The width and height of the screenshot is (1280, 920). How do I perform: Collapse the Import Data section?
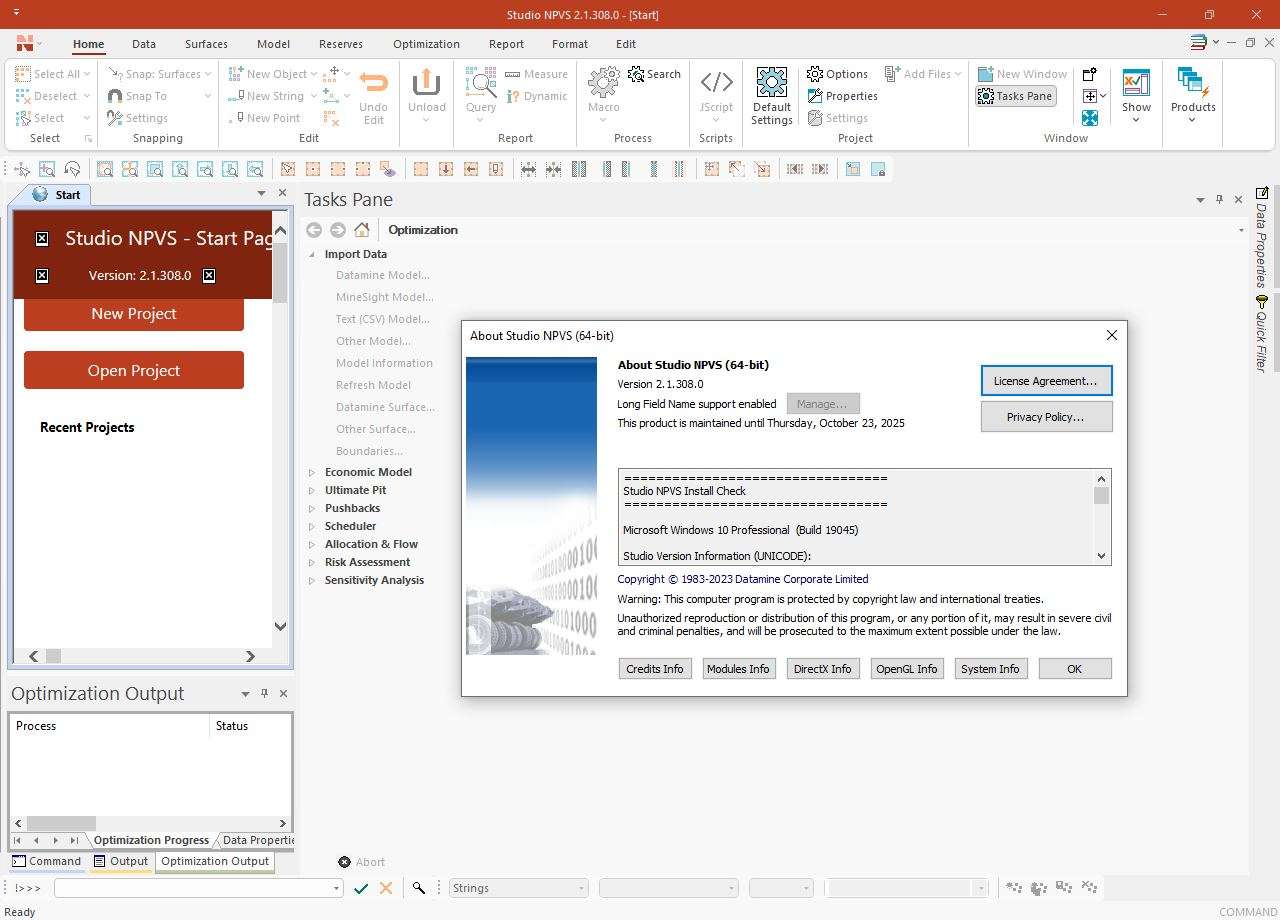tap(312, 254)
